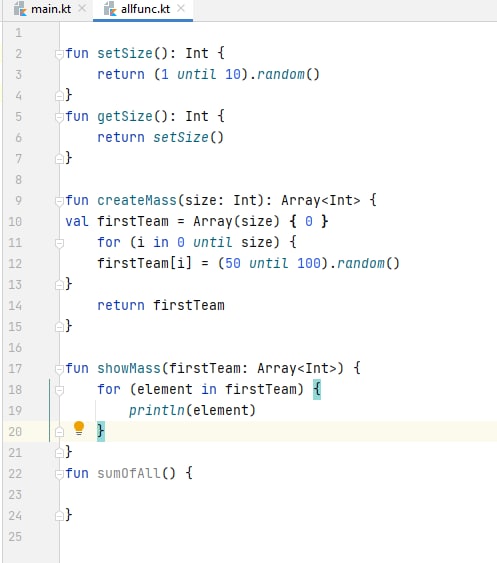Click line number 1 in the gutter
Image resolution: width=497 pixels, height=563 pixels.
(x=19, y=33)
